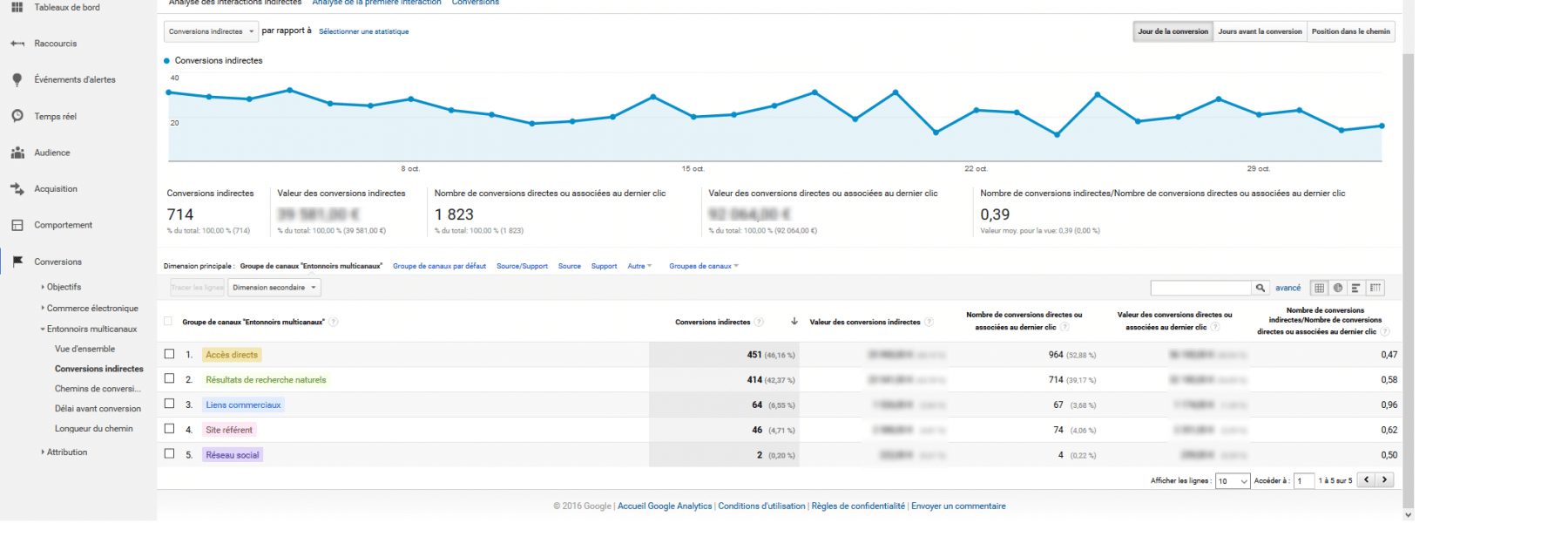Viewport: 1568px width, 537px height.
Task: Check the Site référent row checkbox
Action: tap(169, 429)
